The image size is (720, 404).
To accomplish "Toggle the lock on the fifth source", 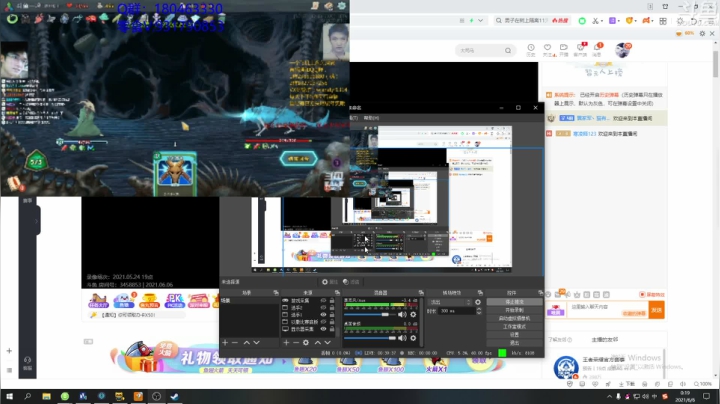I will click(332, 329).
